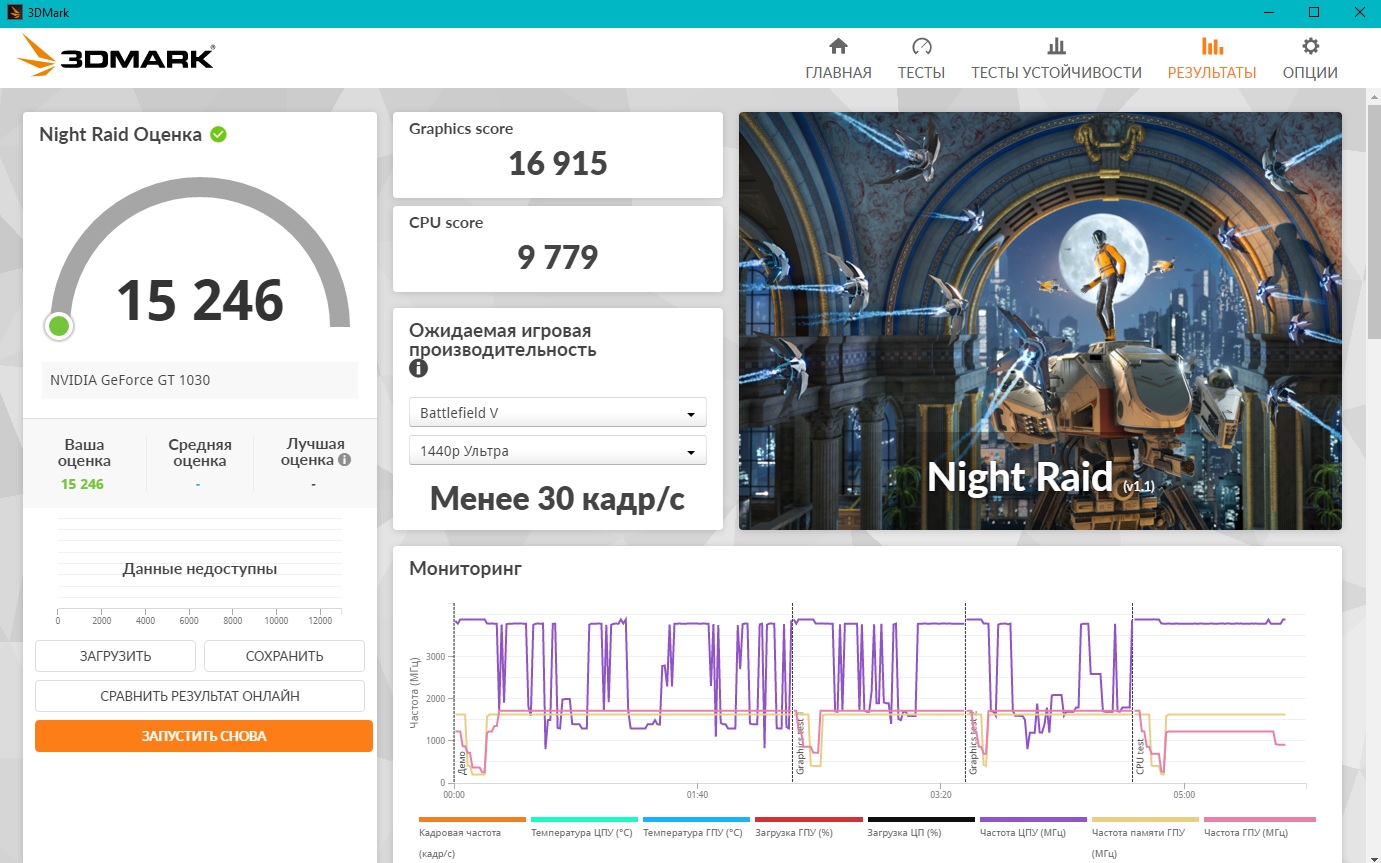Click the CPU score value 9 779
Viewport: 1381px width, 863px height.
click(x=558, y=258)
